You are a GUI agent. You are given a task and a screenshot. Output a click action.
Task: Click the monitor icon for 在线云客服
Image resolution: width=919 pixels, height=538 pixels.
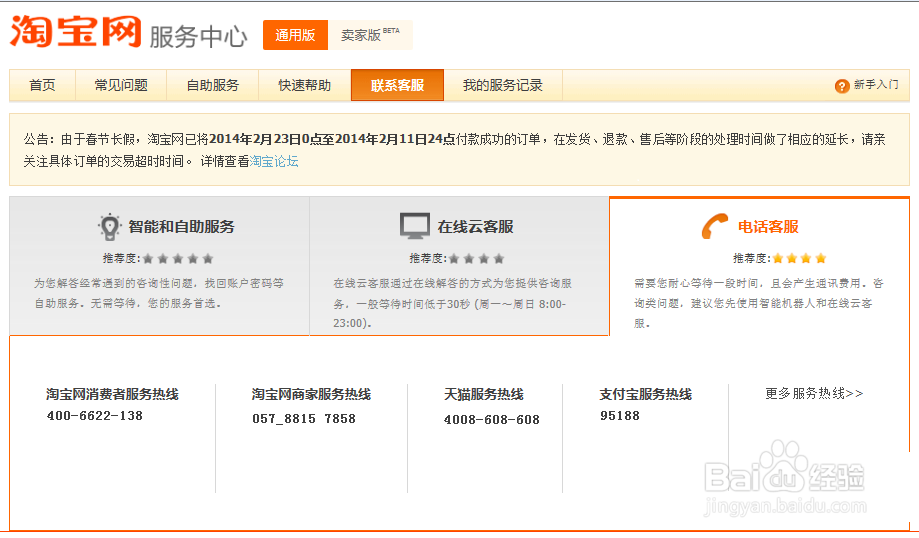[414, 226]
